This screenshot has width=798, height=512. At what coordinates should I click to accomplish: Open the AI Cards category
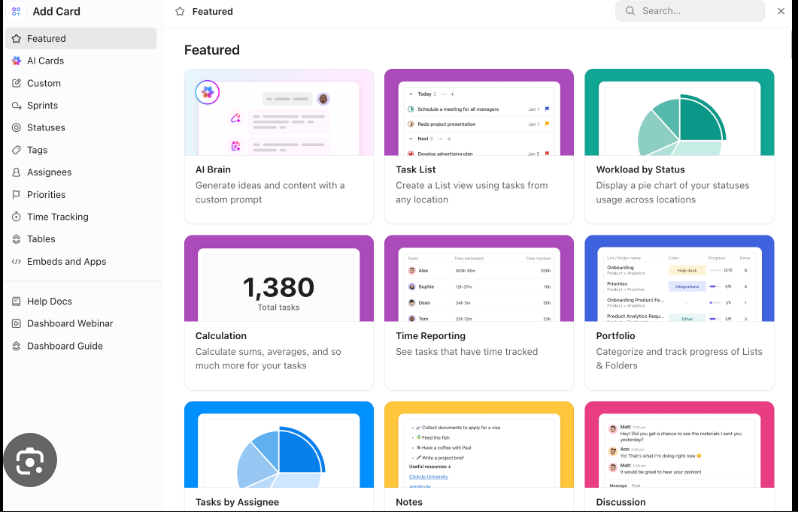click(x=81, y=61)
